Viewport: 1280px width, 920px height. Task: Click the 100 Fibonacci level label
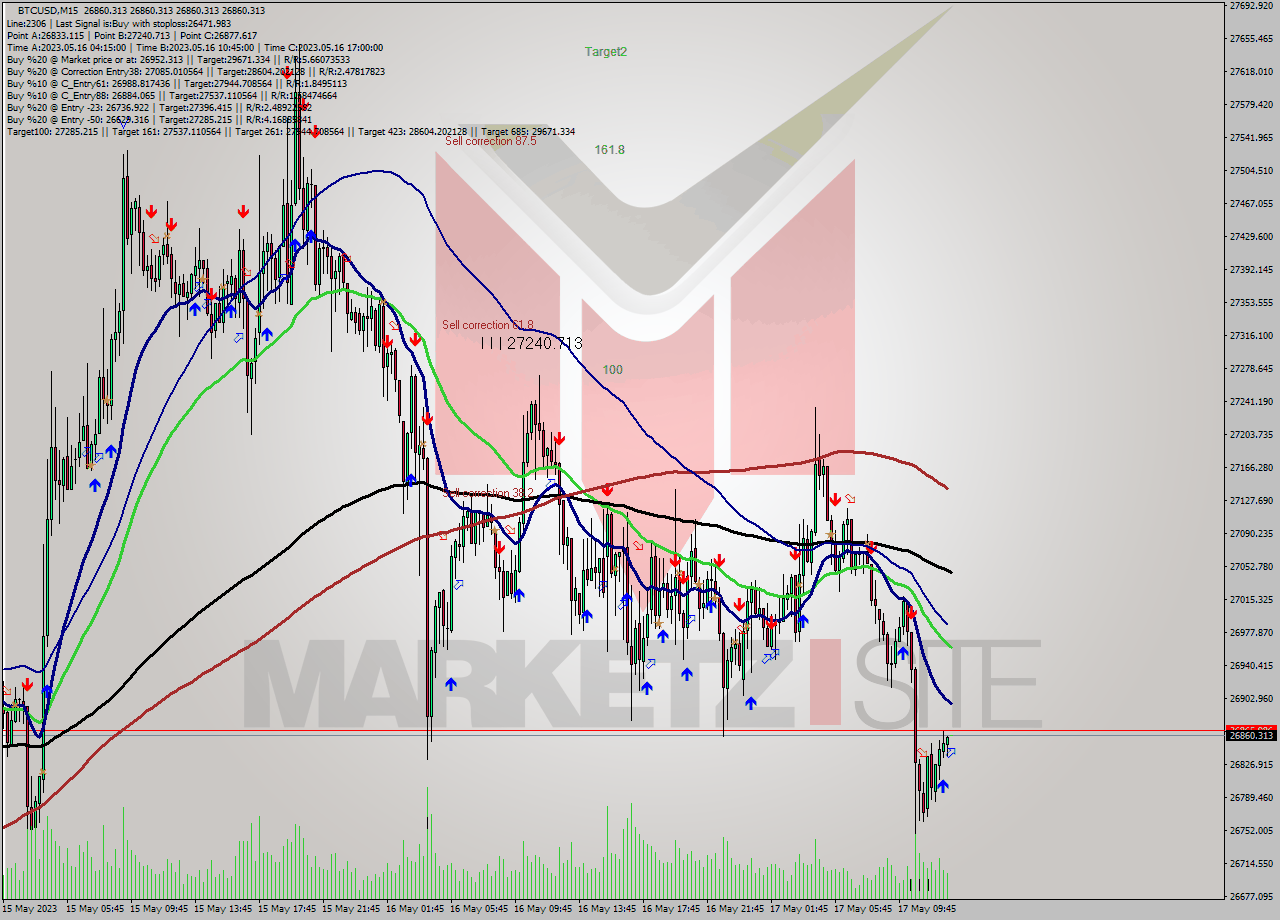(x=612, y=369)
